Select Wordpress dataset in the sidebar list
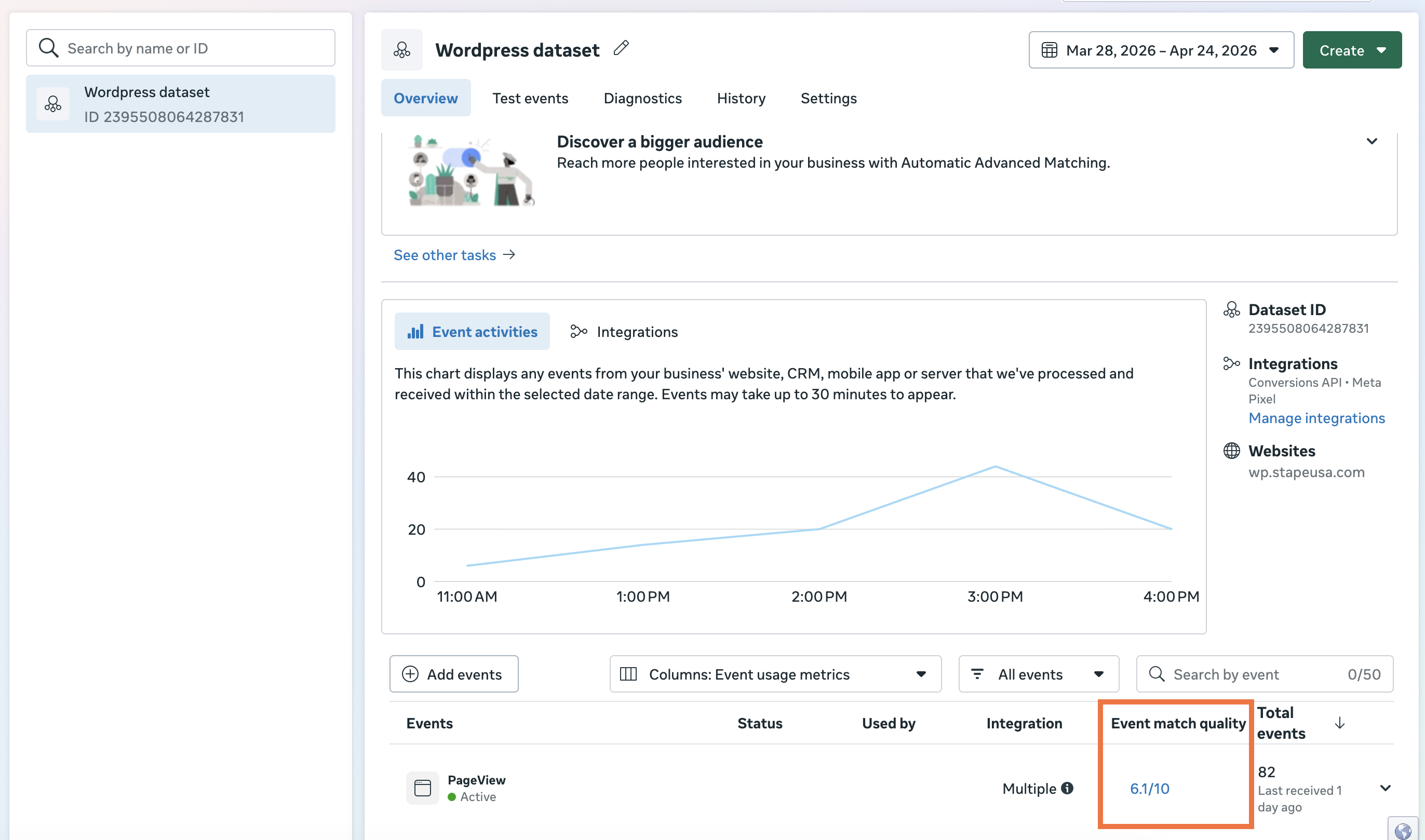This screenshot has width=1425, height=840. 181,104
